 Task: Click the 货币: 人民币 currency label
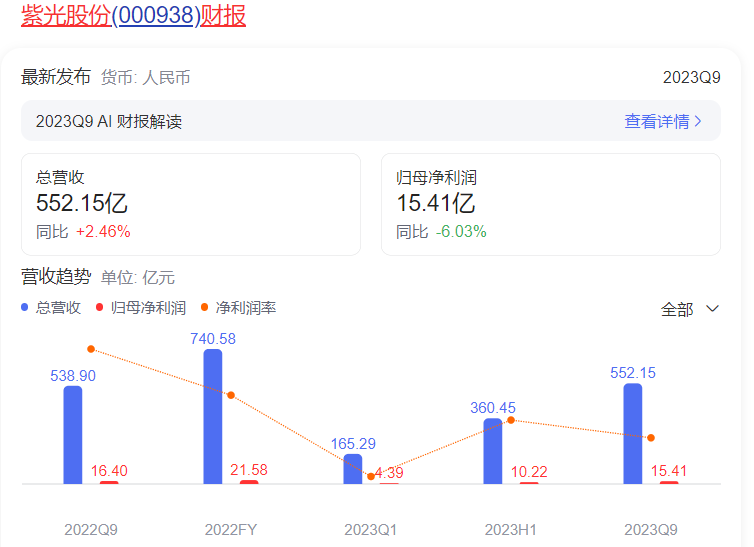pos(146,77)
